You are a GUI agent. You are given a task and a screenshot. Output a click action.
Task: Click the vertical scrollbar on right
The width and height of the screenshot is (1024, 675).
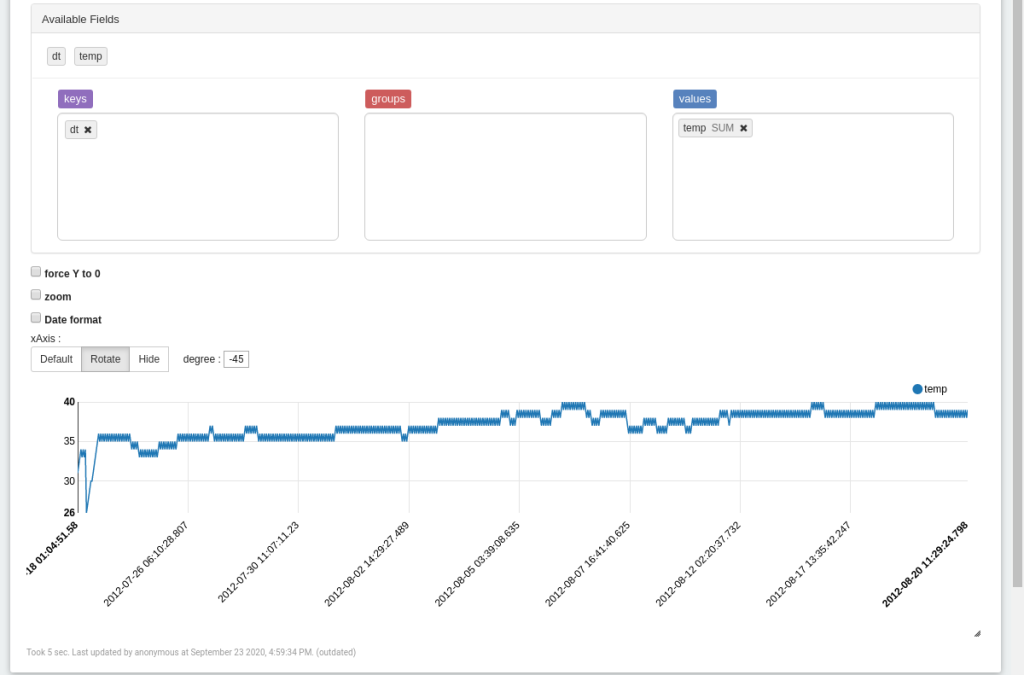click(1017, 300)
